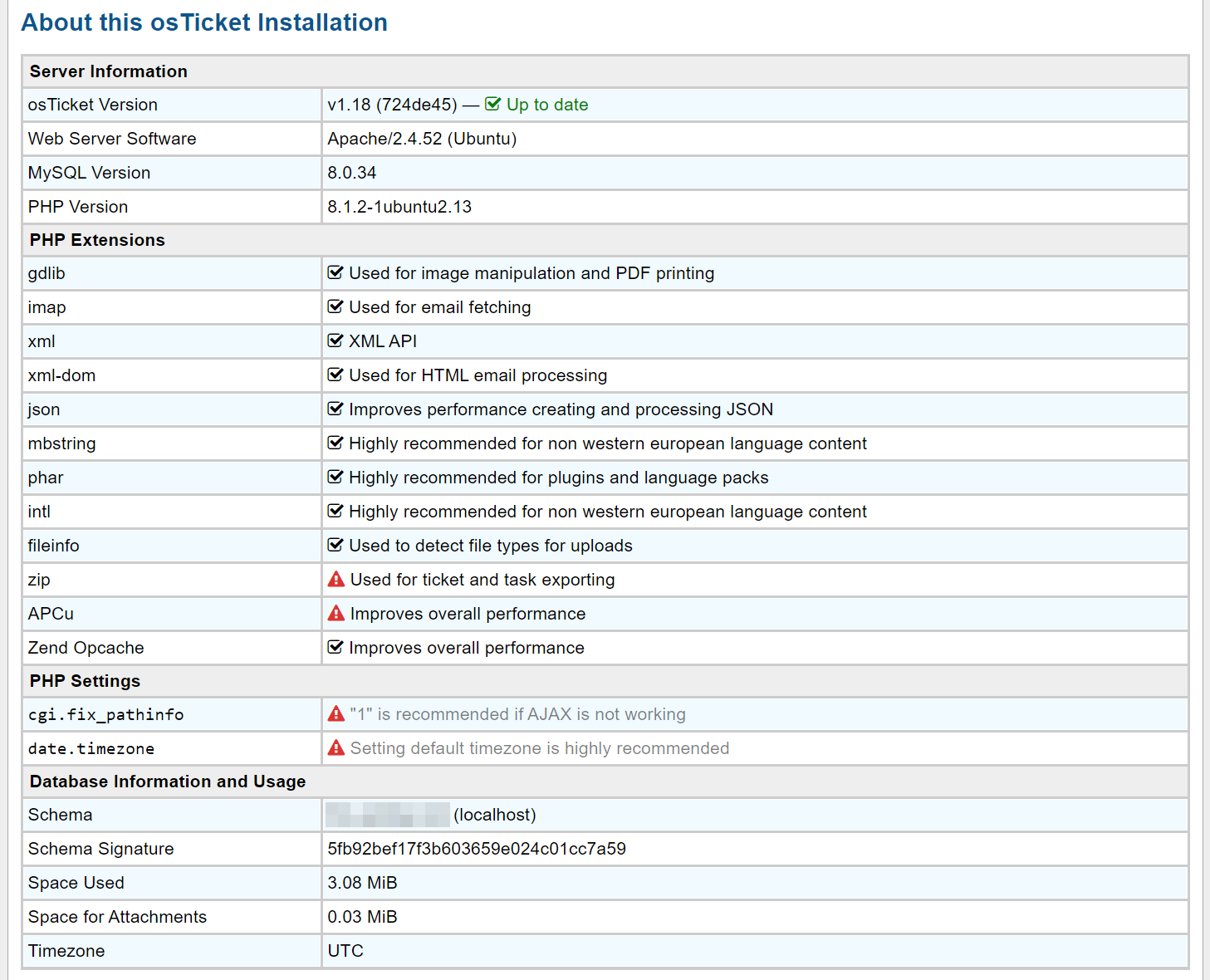The height and width of the screenshot is (980, 1210).
Task: Click the blurred Schema name value
Action: [x=387, y=815]
